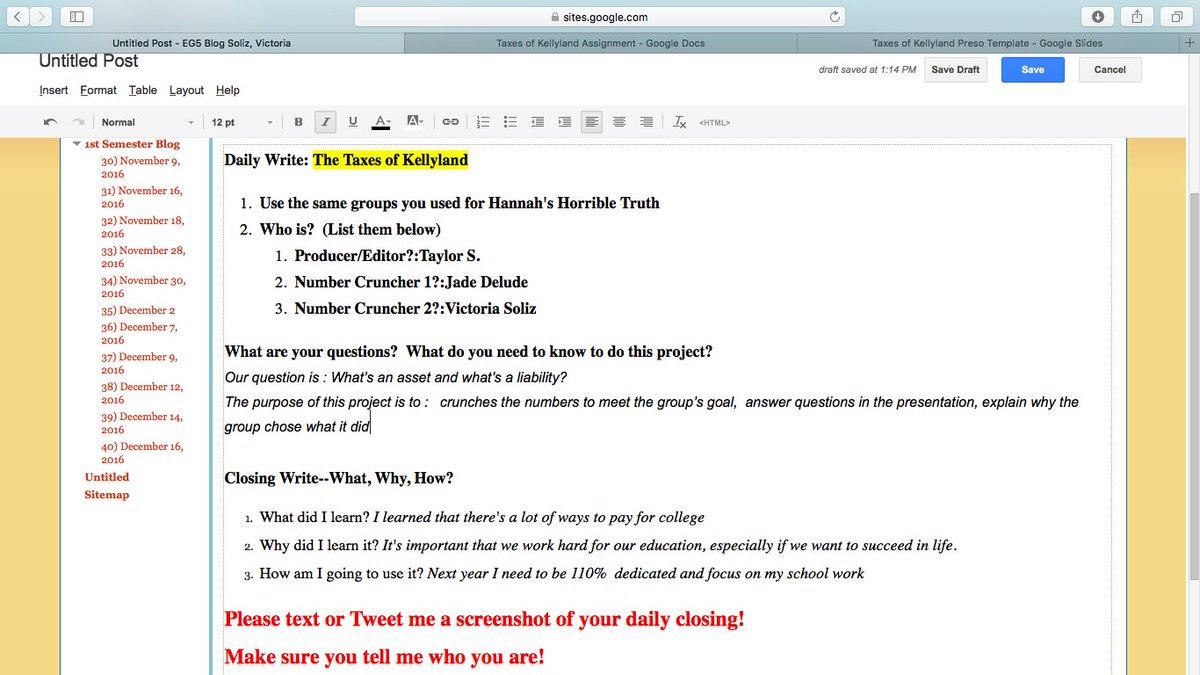Viewport: 1200px width, 675px height.
Task: Toggle bold formatting
Action: [298, 122]
